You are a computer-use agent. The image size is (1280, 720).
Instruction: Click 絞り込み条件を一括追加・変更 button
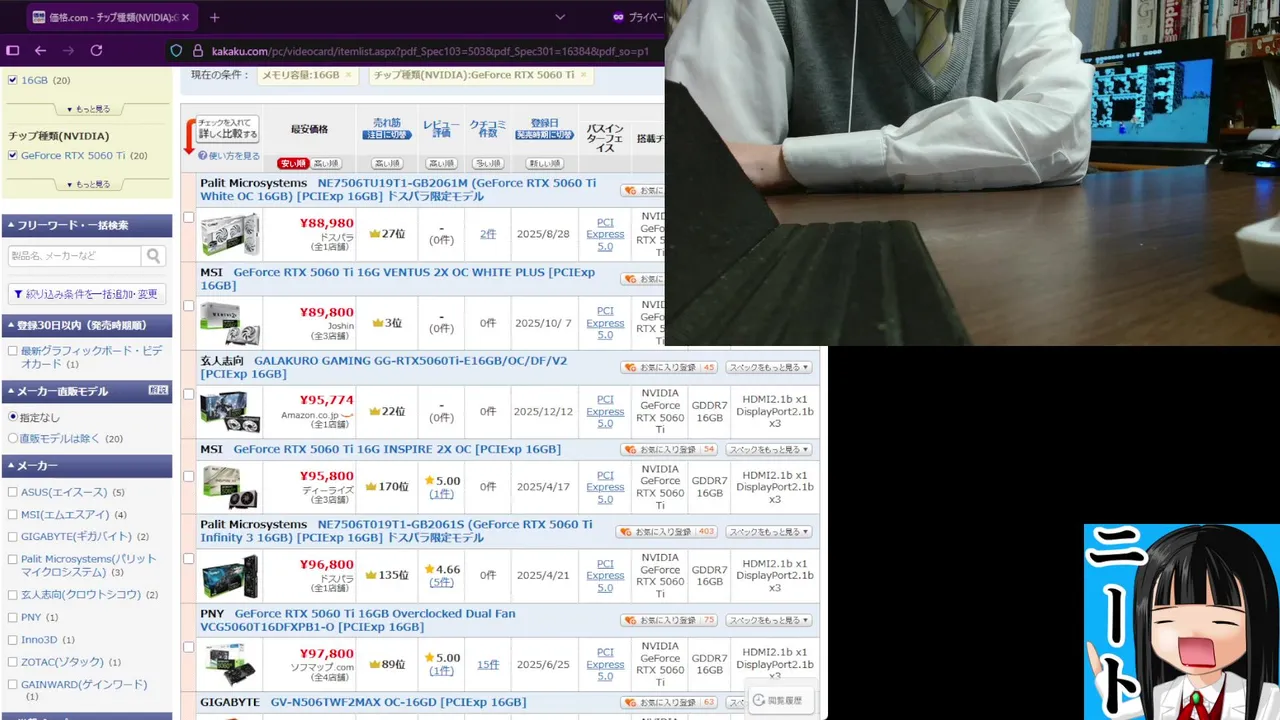click(x=87, y=293)
